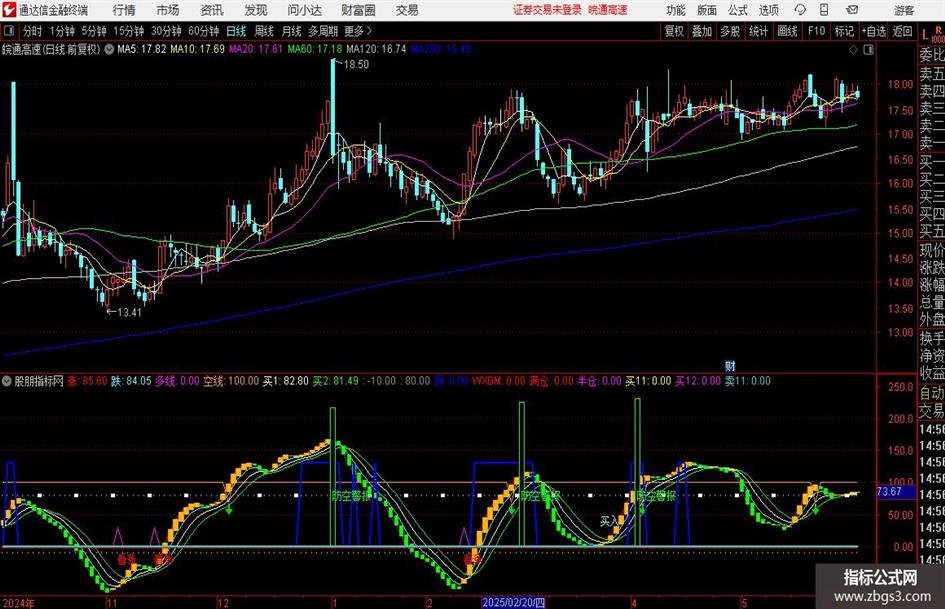Viewport: 945px width, 609px height.
Task: Open the headset customer service icon
Action: coord(800,10)
